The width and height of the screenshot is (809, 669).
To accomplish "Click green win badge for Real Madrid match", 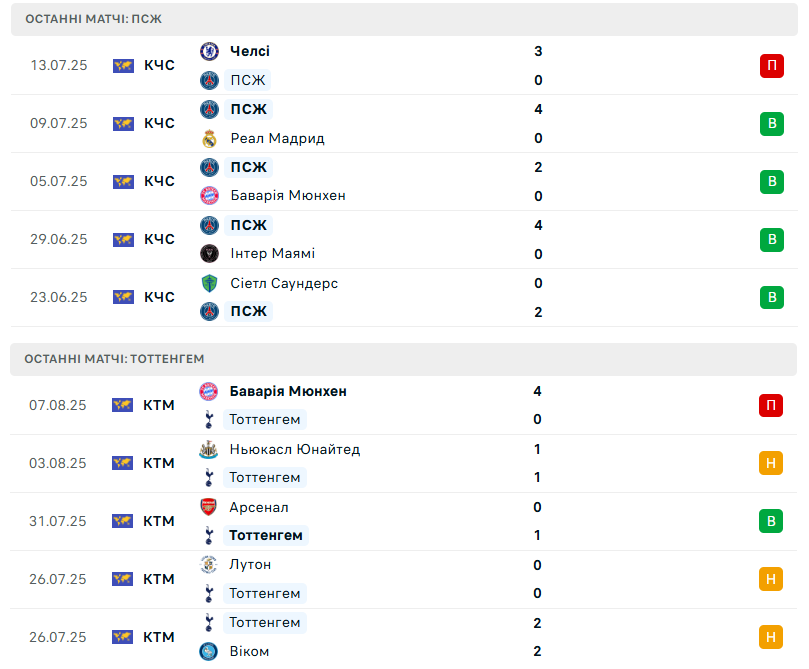I will (x=770, y=124).
